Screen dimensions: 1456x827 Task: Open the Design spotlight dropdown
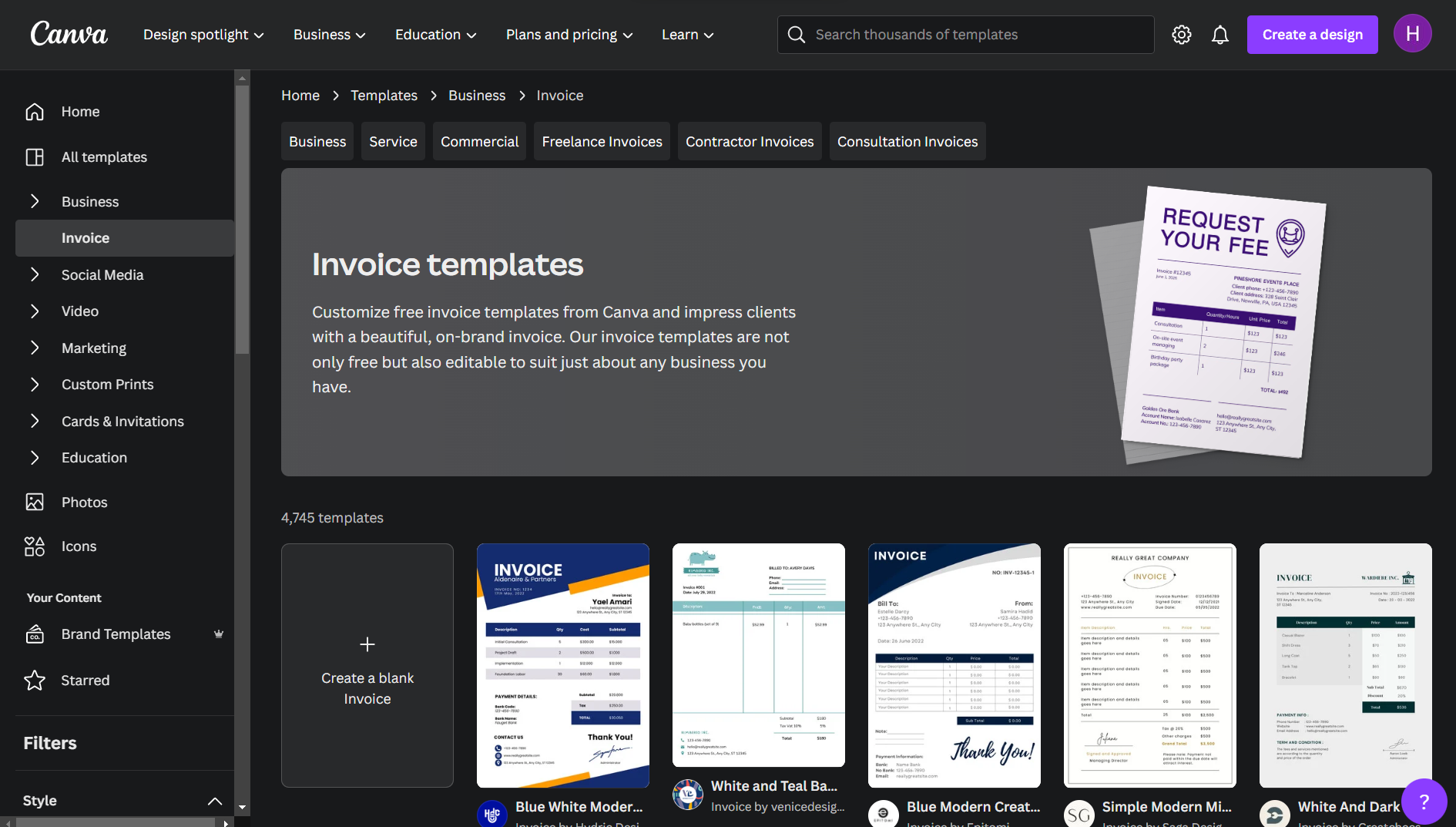click(203, 35)
